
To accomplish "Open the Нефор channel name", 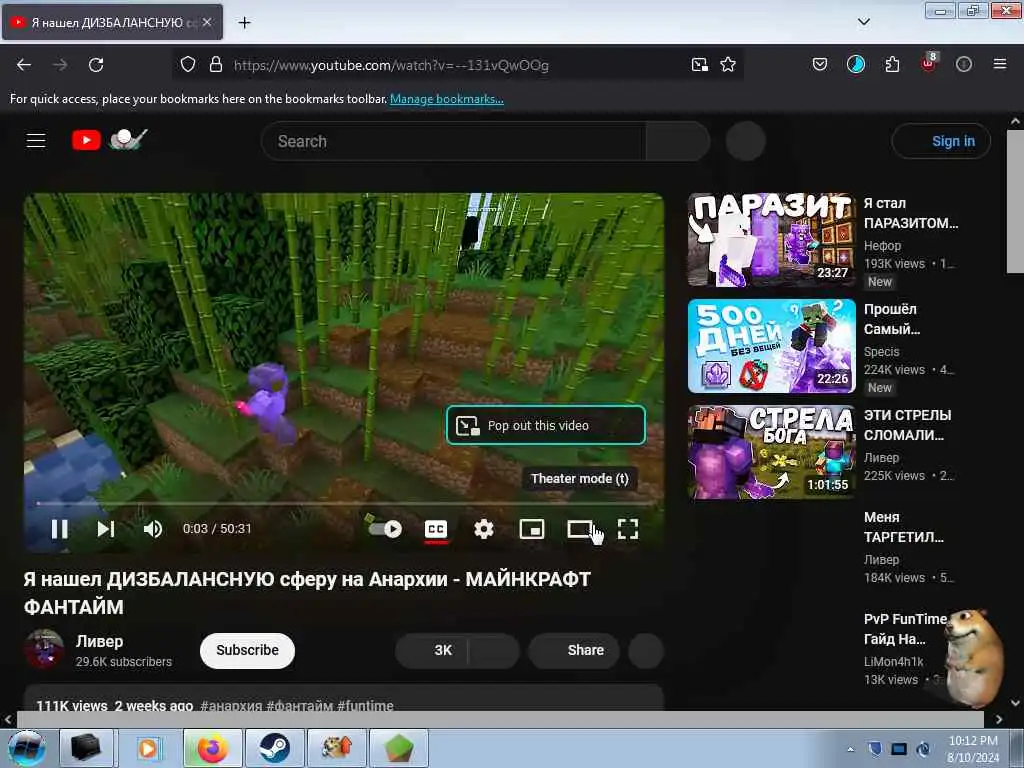I will coord(882,246).
